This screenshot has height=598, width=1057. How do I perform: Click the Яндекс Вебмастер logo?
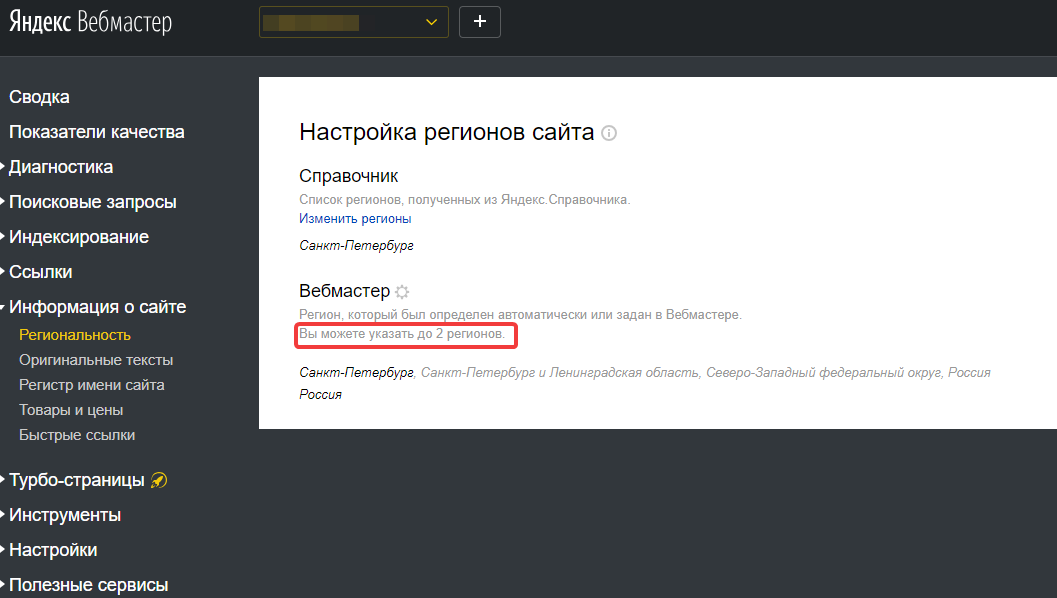point(90,22)
